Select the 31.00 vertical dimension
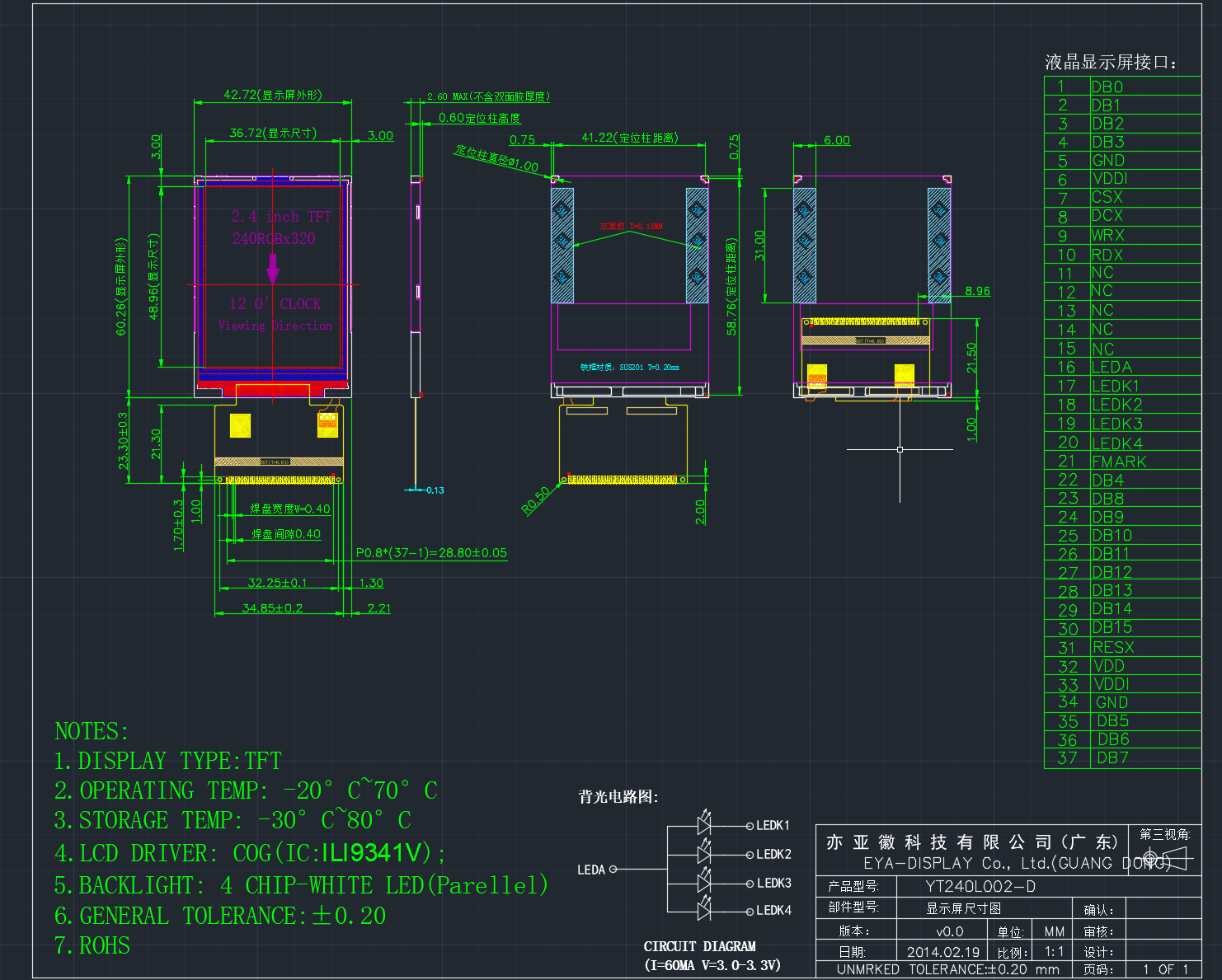The height and width of the screenshot is (980, 1222). tap(759, 245)
